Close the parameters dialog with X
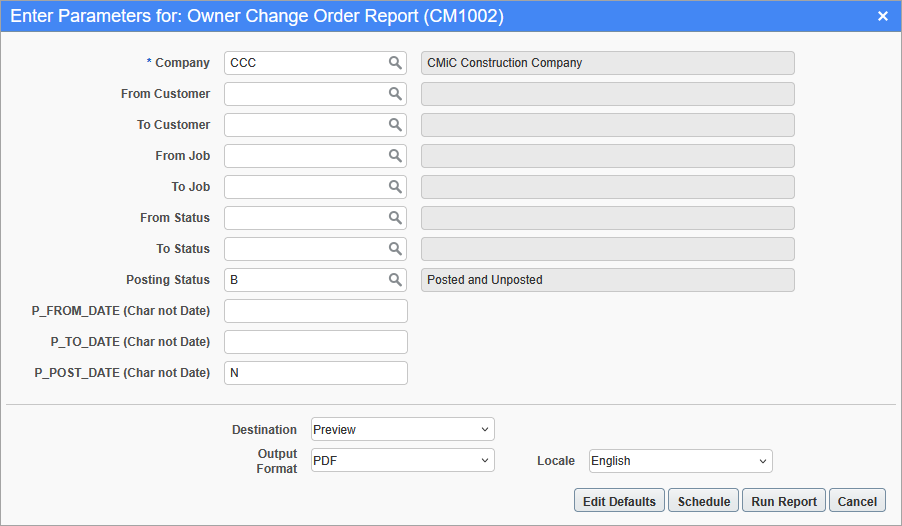This screenshot has width=902, height=526. point(883,16)
